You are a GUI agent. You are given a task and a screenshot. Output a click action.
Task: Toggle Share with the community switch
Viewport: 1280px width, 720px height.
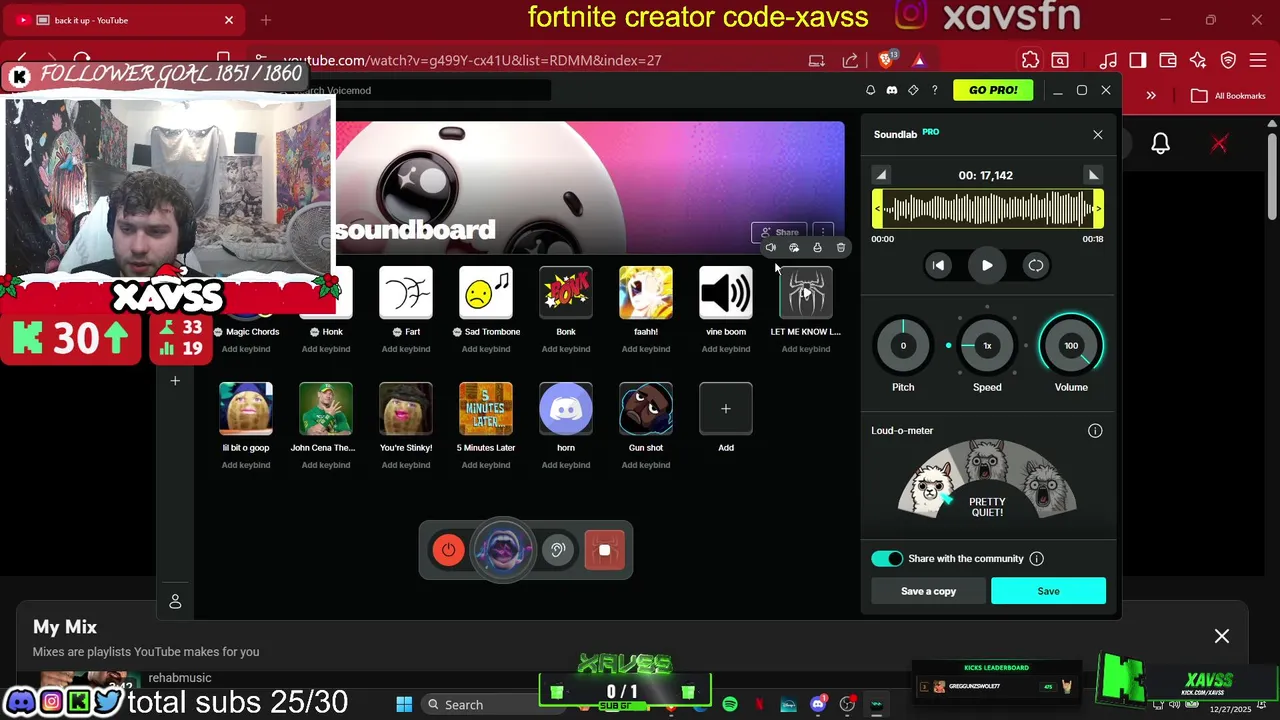pos(887,559)
